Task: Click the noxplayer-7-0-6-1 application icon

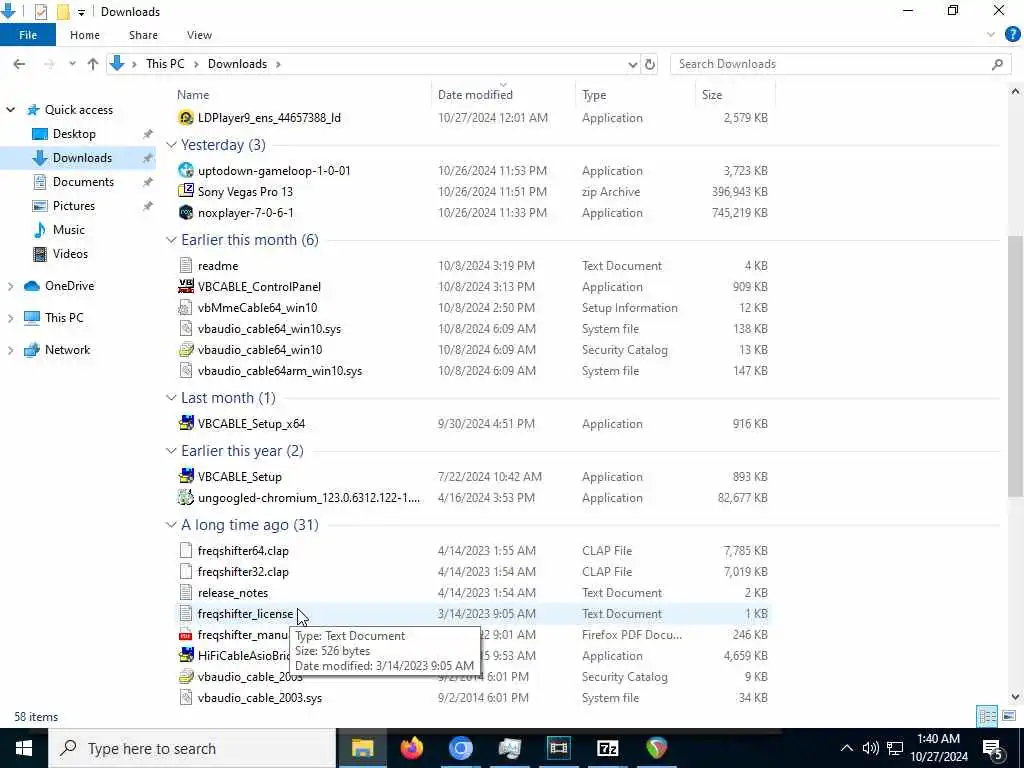Action: pos(186,212)
